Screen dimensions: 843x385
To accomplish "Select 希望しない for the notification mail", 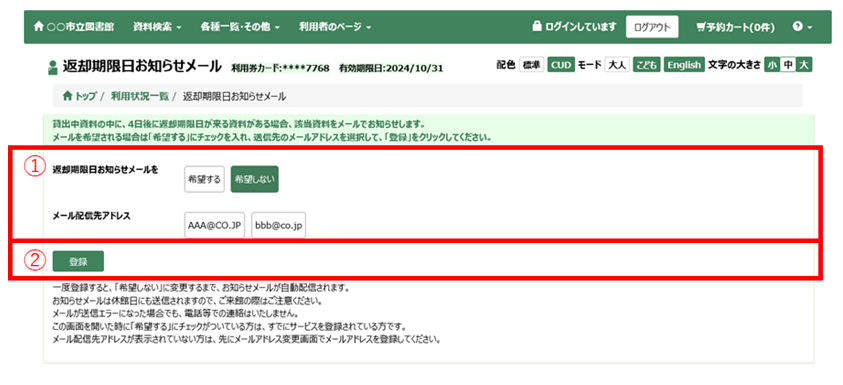I will tap(254, 179).
